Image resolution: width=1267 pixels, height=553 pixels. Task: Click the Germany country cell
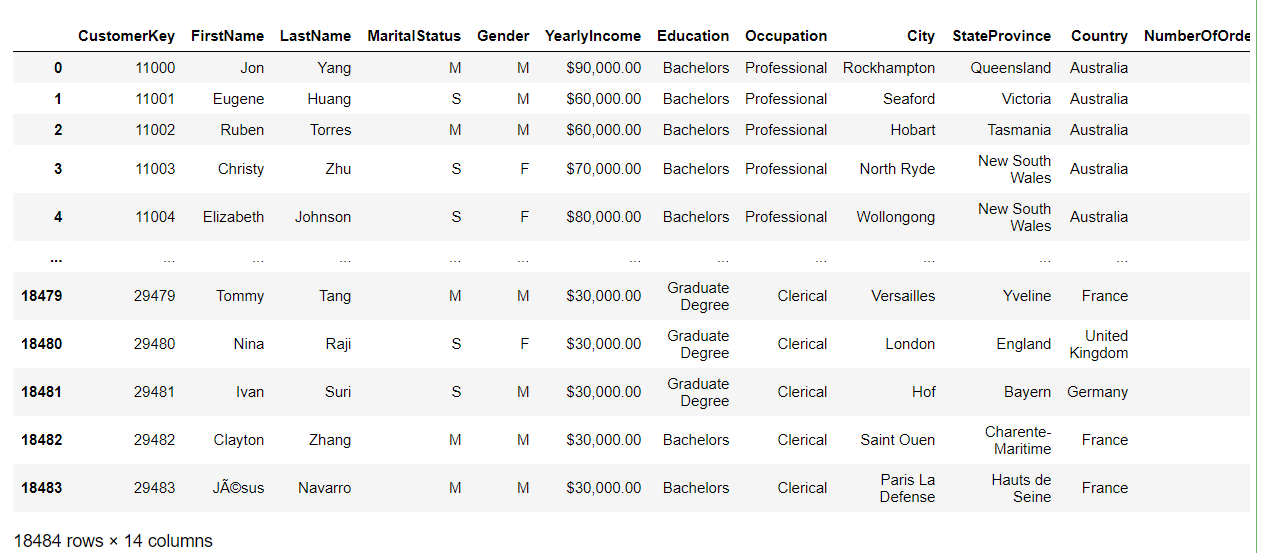point(1097,392)
